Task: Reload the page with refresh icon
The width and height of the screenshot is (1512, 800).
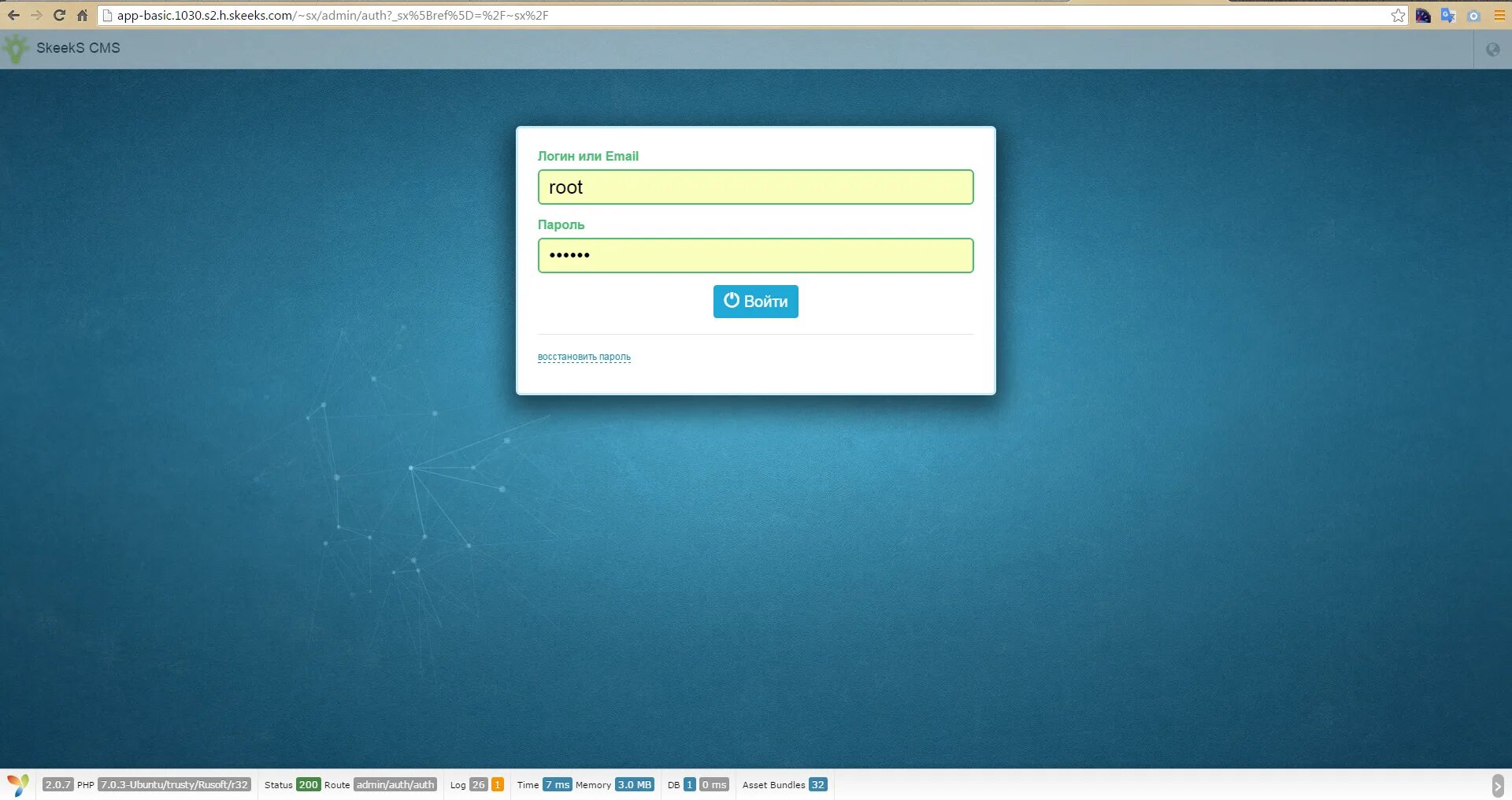Action: (x=59, y=15)
